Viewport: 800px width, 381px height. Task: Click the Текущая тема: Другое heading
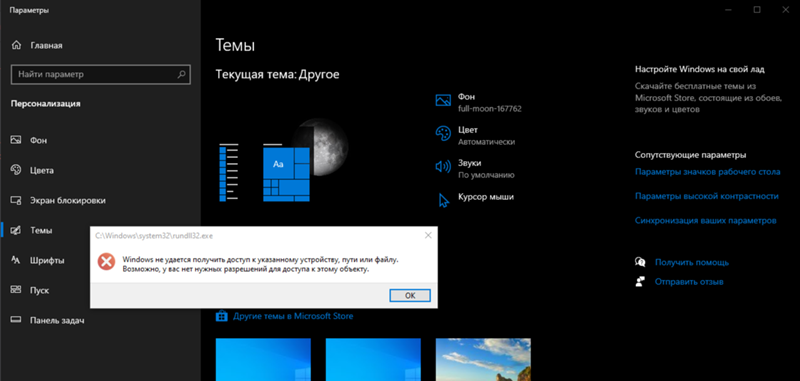tap(278, 74)
